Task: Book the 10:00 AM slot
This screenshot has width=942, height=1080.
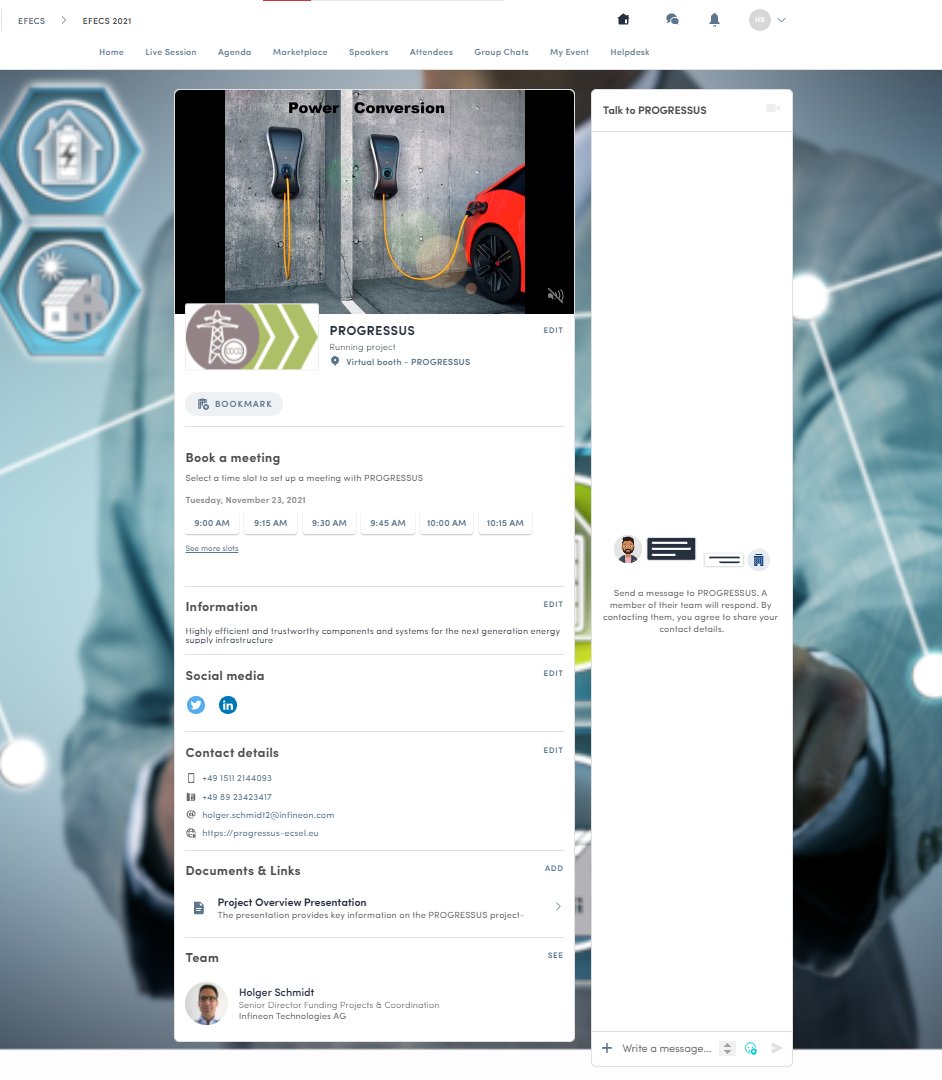Action: 446,523
